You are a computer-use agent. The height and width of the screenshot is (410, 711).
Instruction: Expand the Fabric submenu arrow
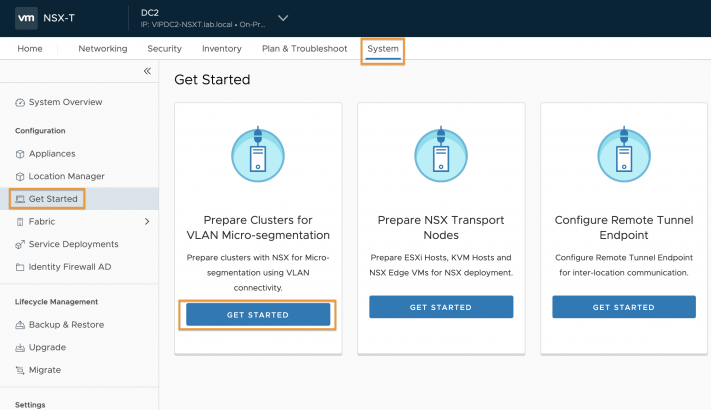[x=146, y=221]
